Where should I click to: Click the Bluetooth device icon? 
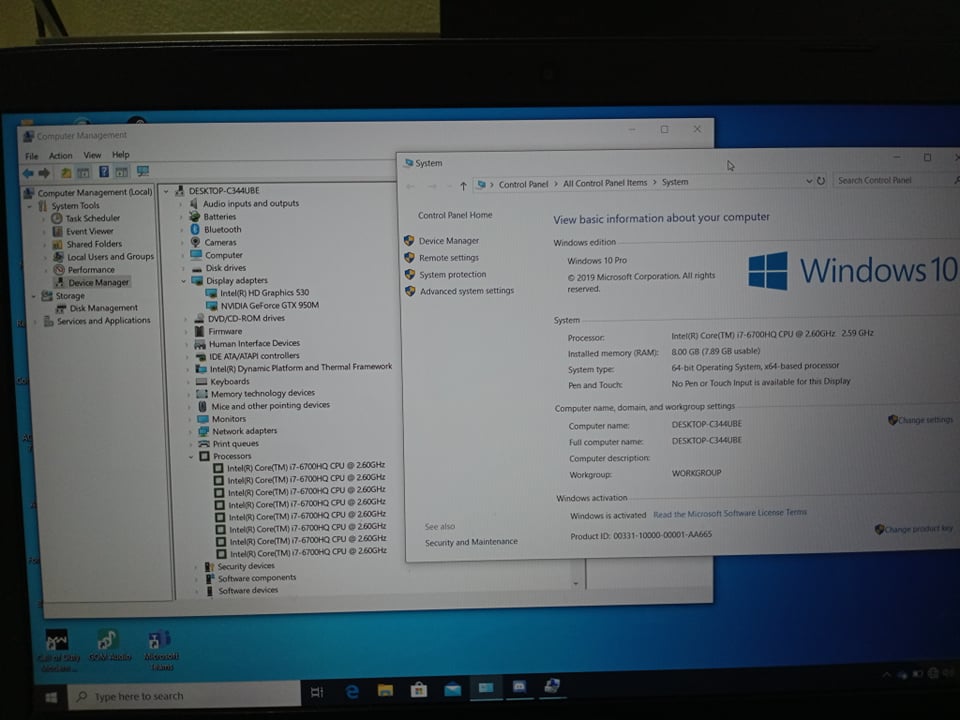pyautogui.click(x=195, y=230)
